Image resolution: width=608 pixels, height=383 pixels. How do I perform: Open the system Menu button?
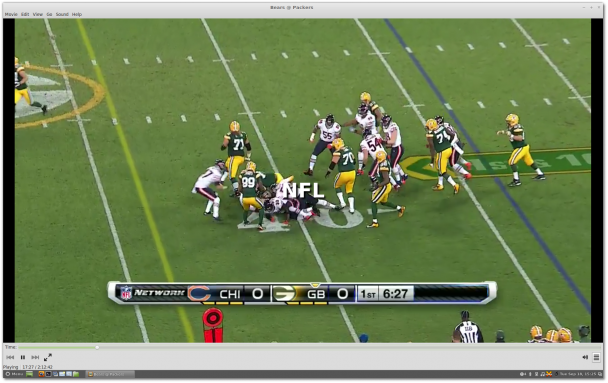point(14,374)
